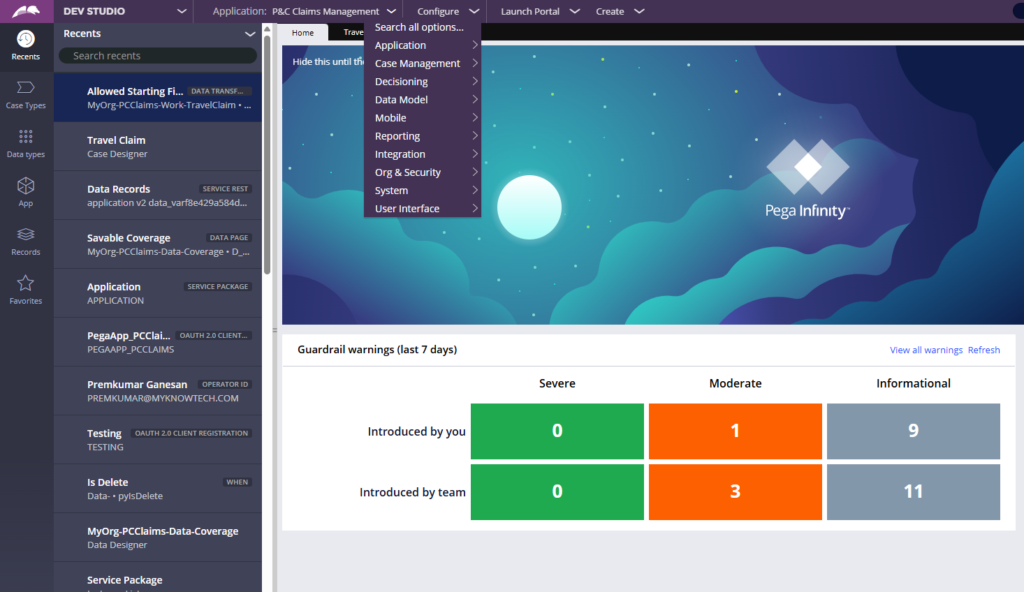This screenshot has width=1024, height=592.
Task: Click the Refresh warnings link
Action: click(984, 350)
